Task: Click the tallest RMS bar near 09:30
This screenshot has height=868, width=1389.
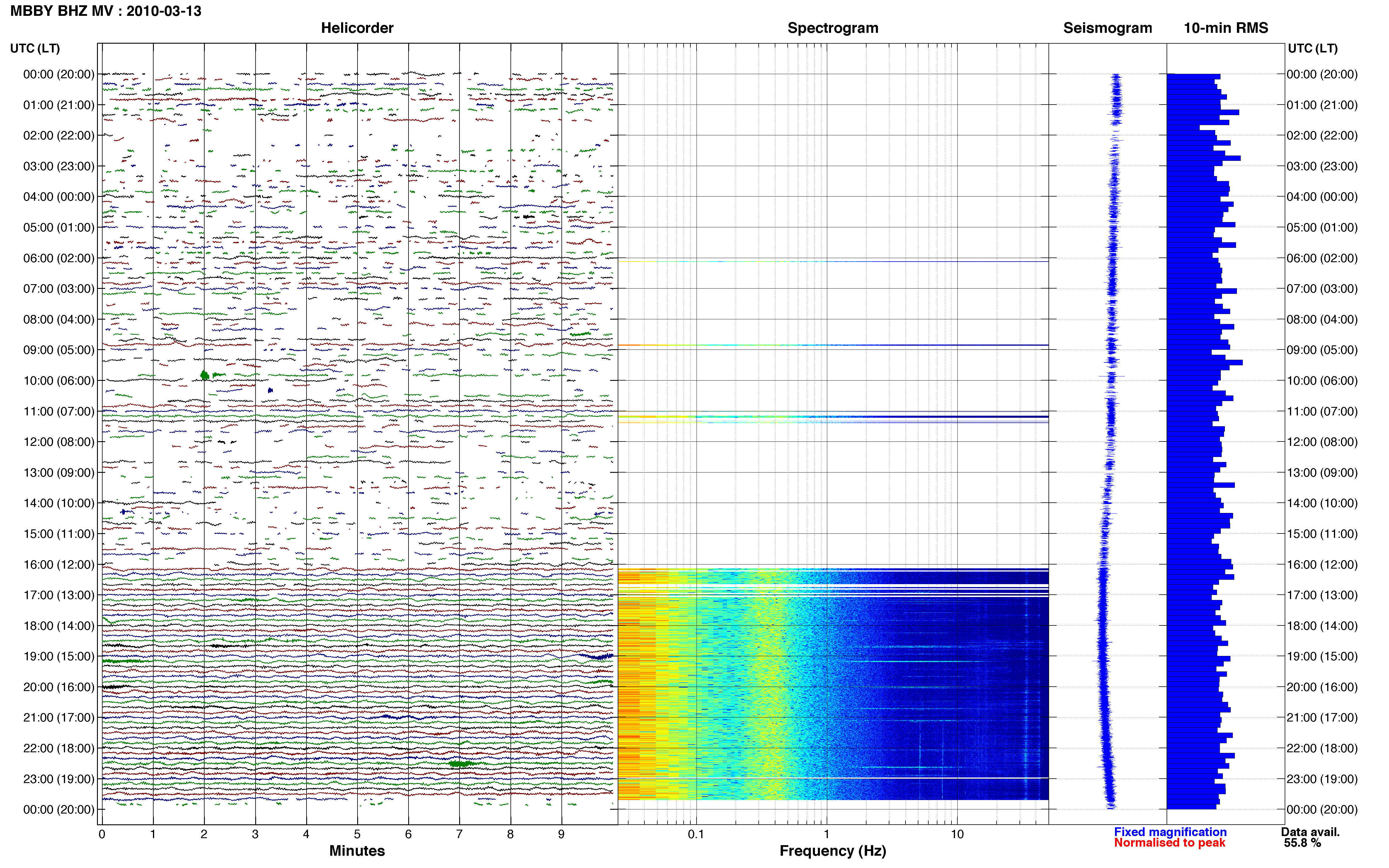Action: tap(1205, 363)
